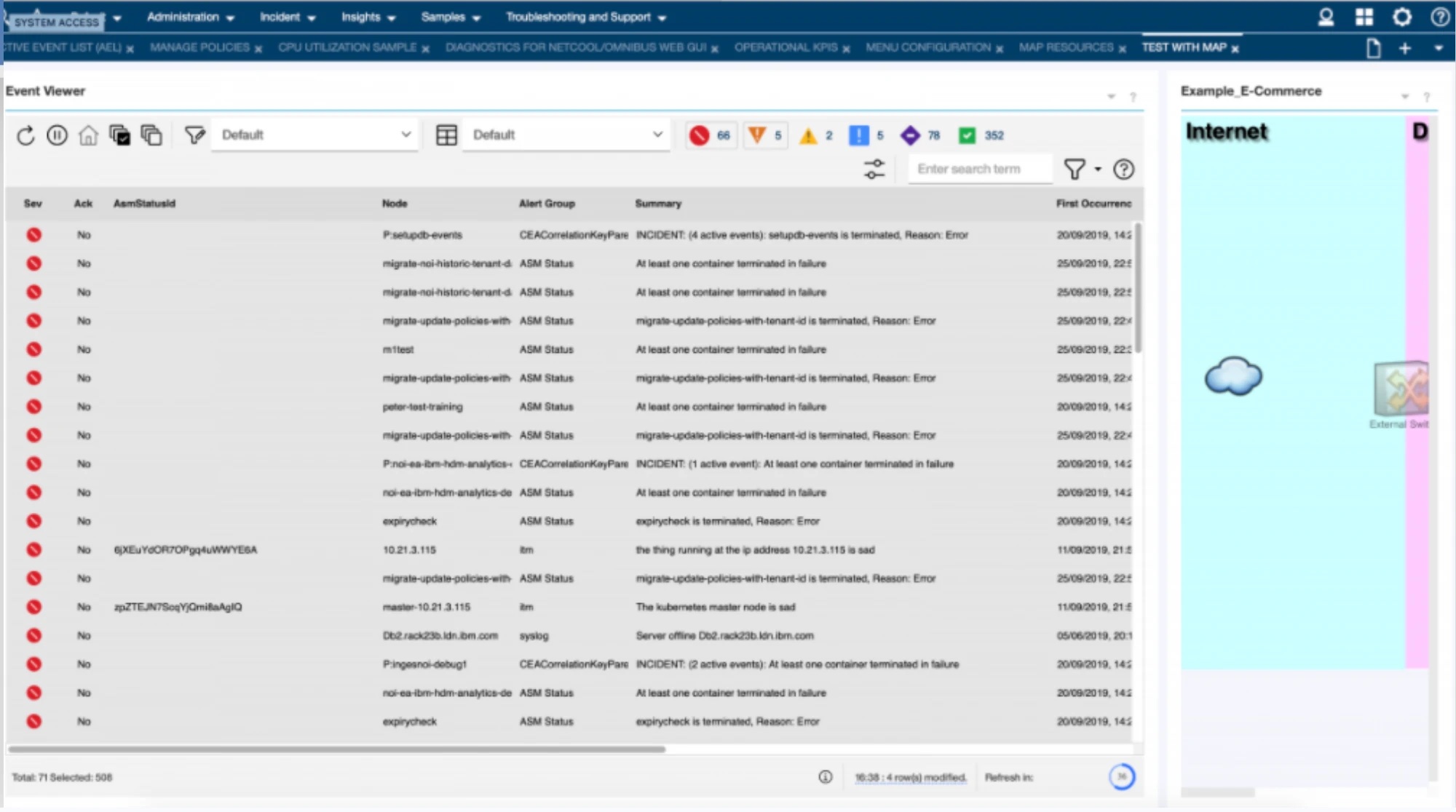1456x812 pixels.
Task: Close the Test With Map tab
Action: [x=1235, y=49]
